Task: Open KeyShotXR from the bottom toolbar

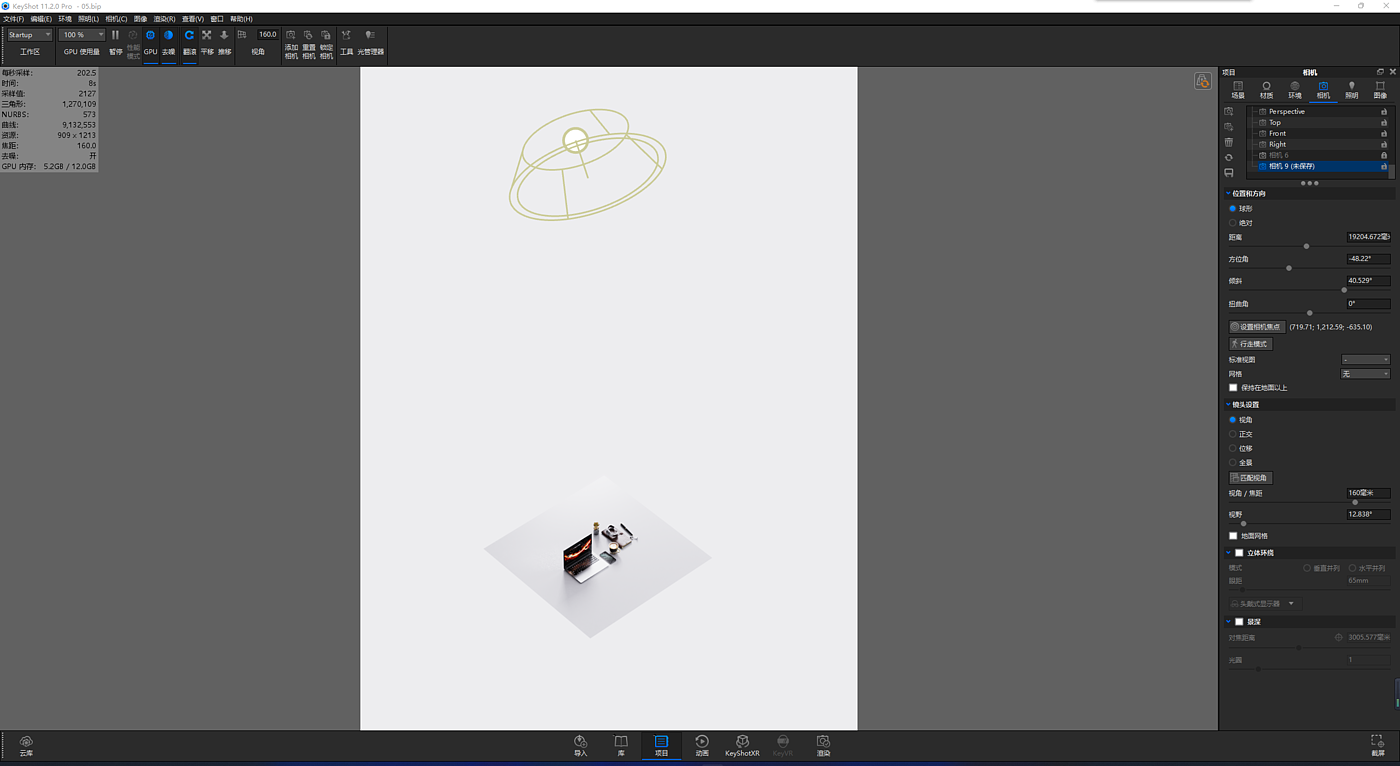Action: coord(742,742)
